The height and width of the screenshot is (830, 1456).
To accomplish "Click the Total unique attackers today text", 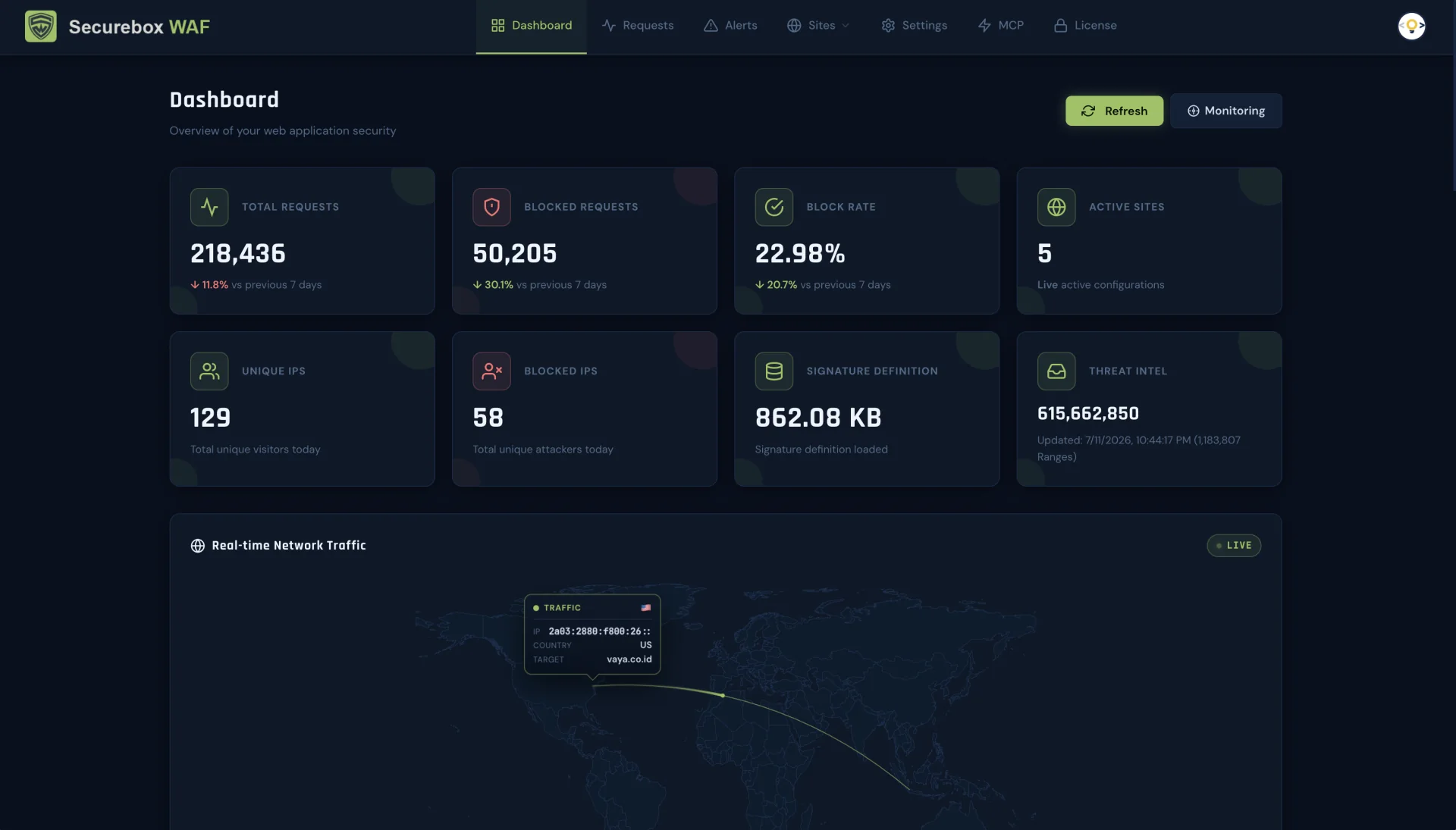I will (543, 449).
